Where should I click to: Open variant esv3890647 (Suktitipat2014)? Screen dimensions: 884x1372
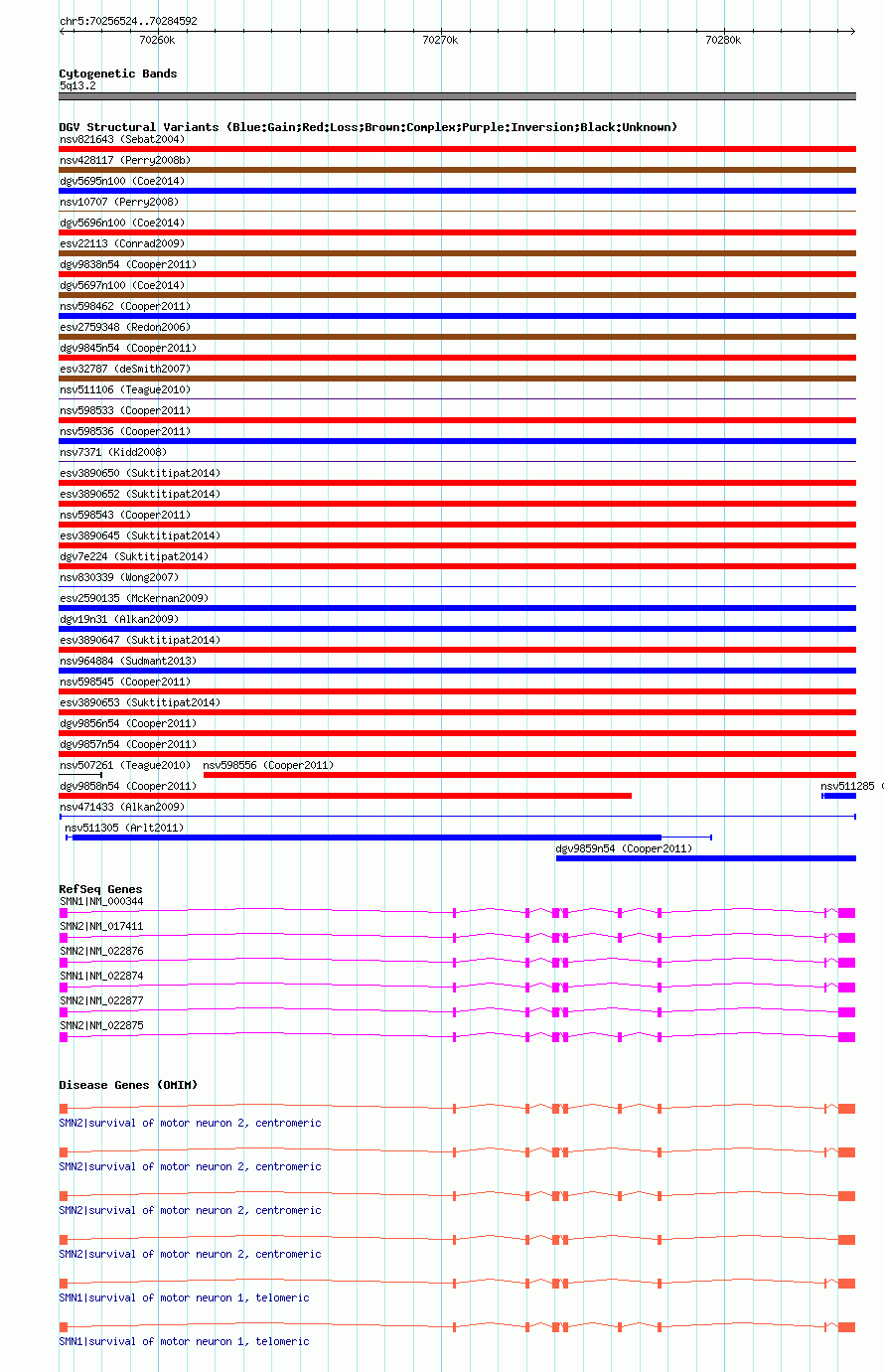(140, 640)
